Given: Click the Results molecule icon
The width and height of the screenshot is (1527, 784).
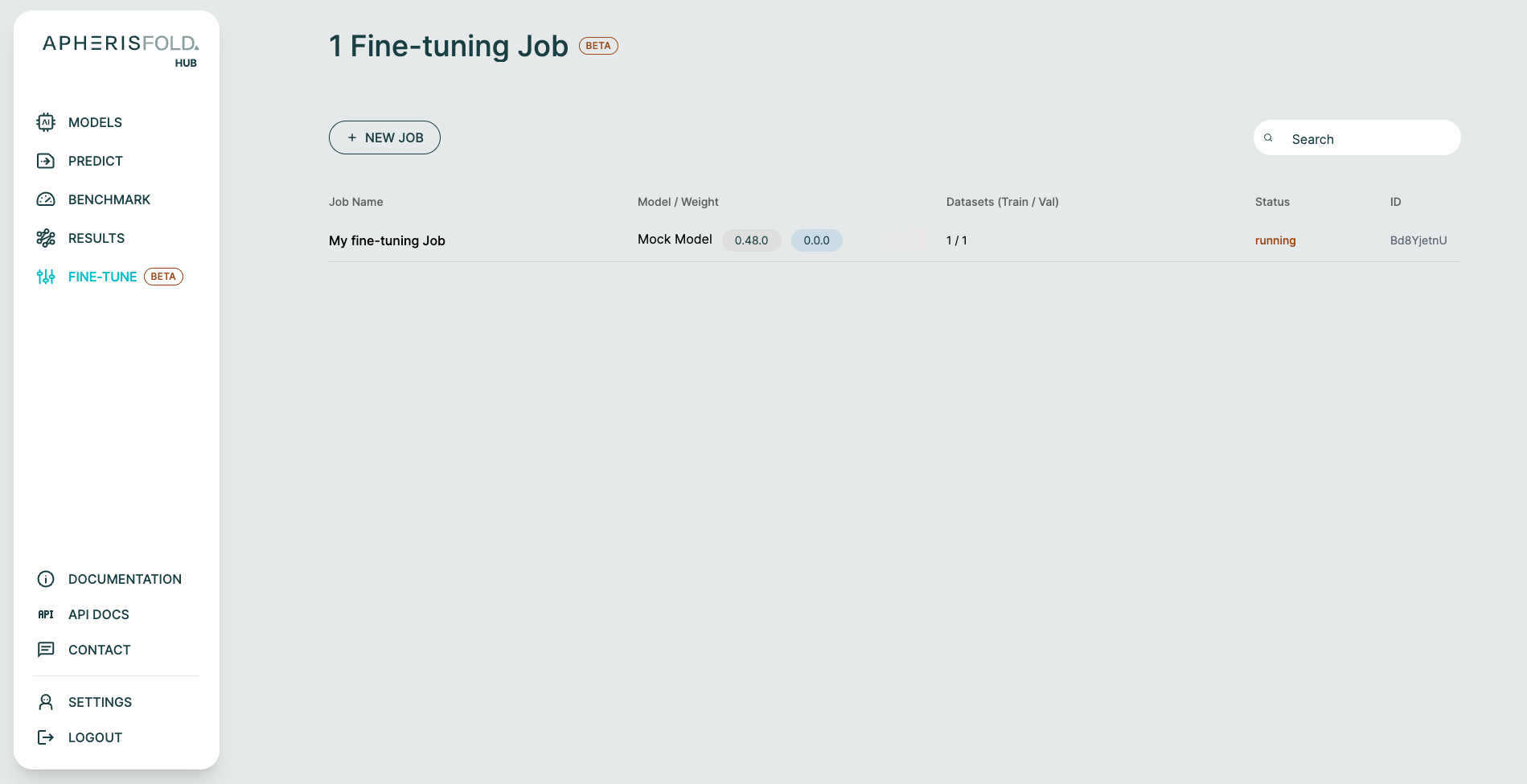Looking at the screenshot, I should tap(46, 238).
